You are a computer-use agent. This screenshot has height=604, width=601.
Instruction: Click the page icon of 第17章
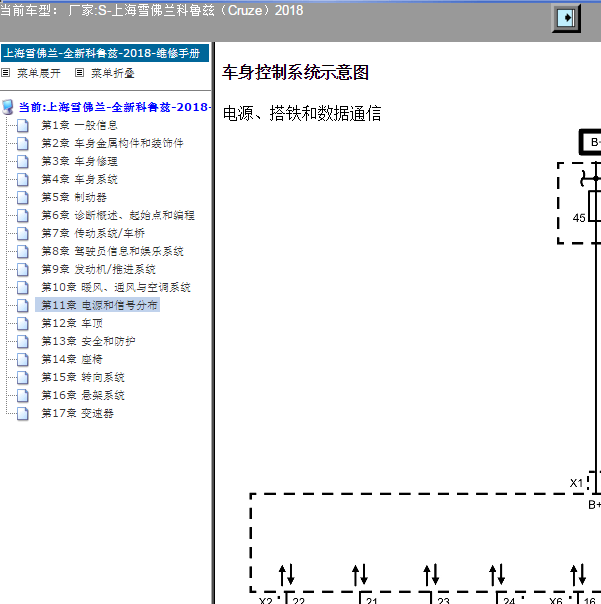point(23,414)
